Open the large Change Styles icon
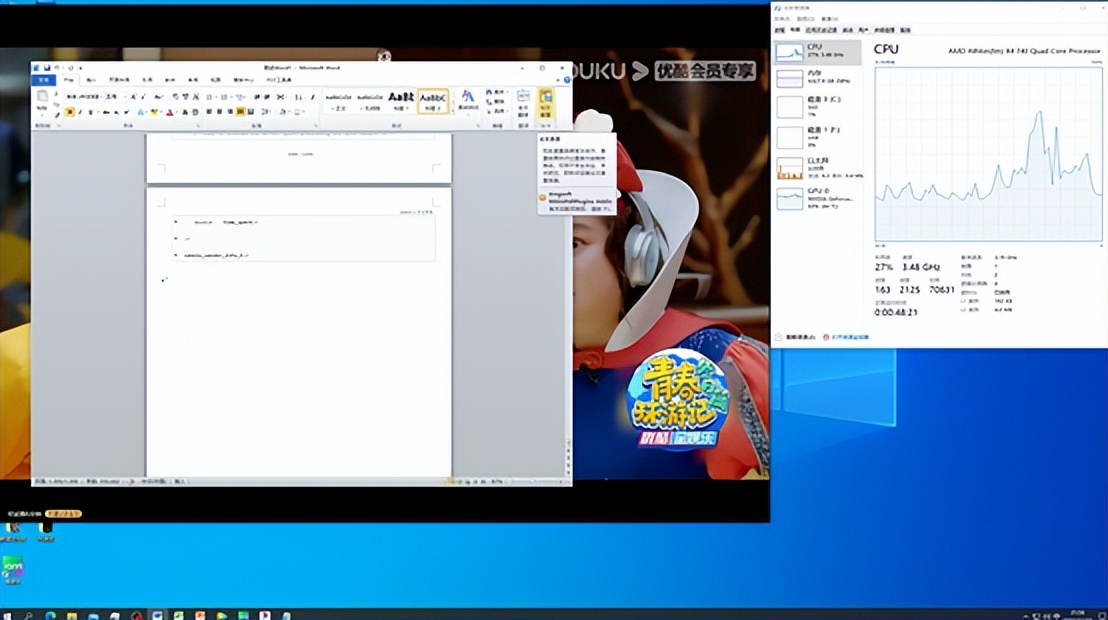 [x=467, y=100]
